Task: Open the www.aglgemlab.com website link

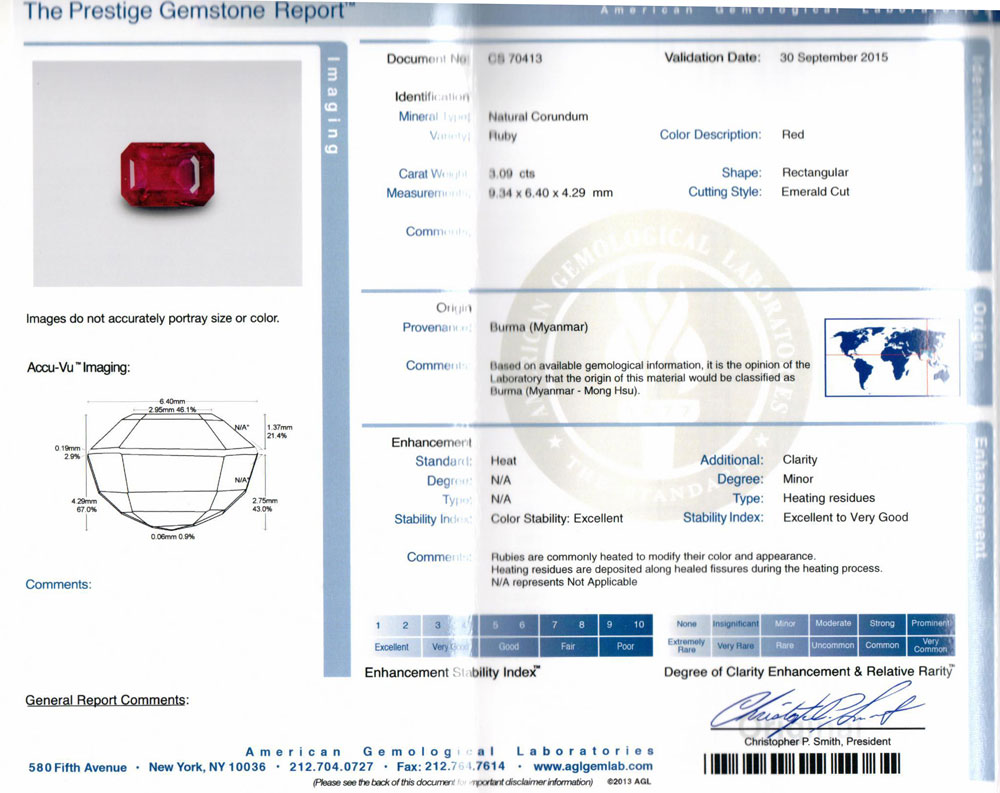Action: 595,767
